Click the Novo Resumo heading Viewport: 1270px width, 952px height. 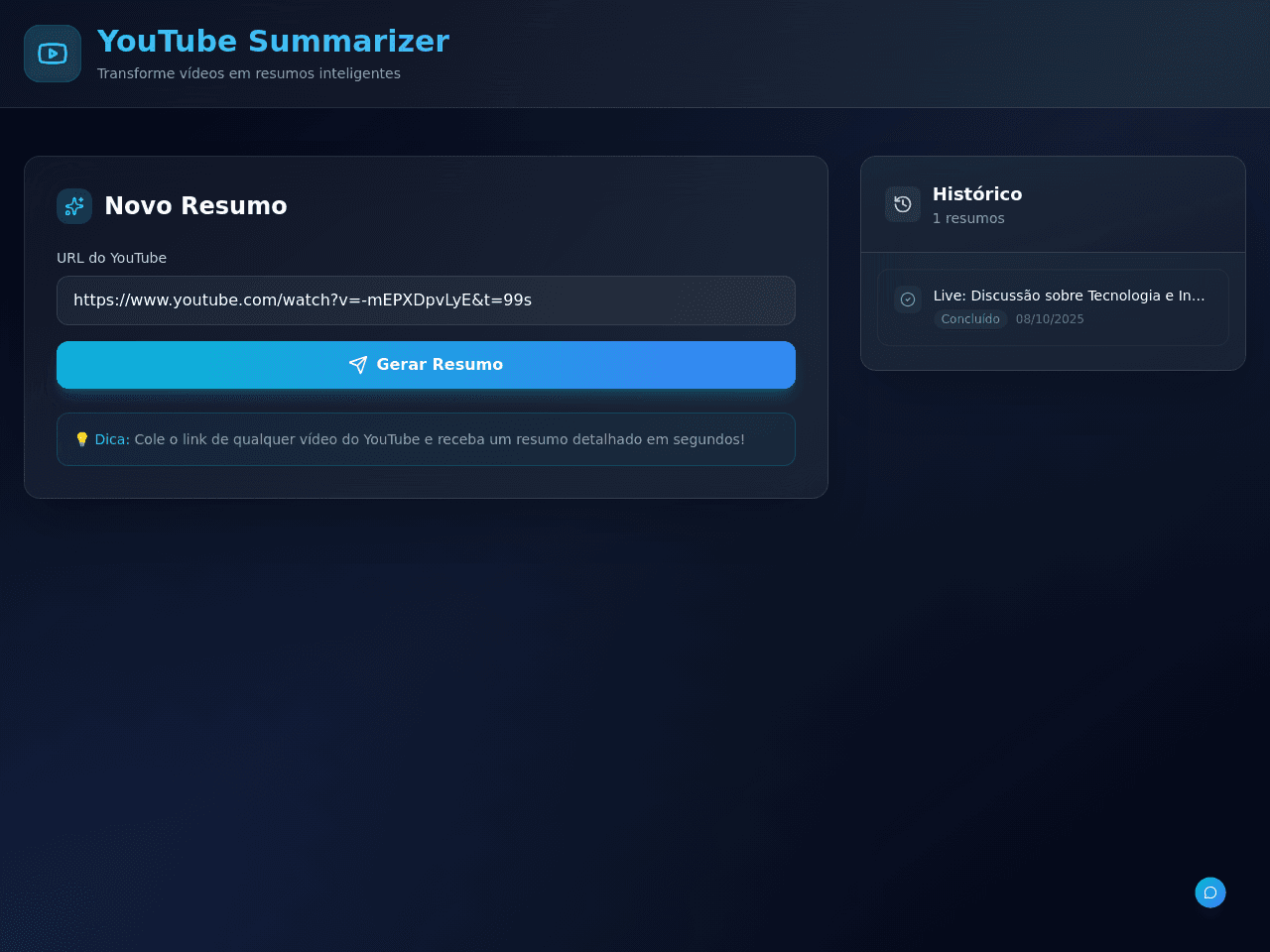click(x=195, y=206)
